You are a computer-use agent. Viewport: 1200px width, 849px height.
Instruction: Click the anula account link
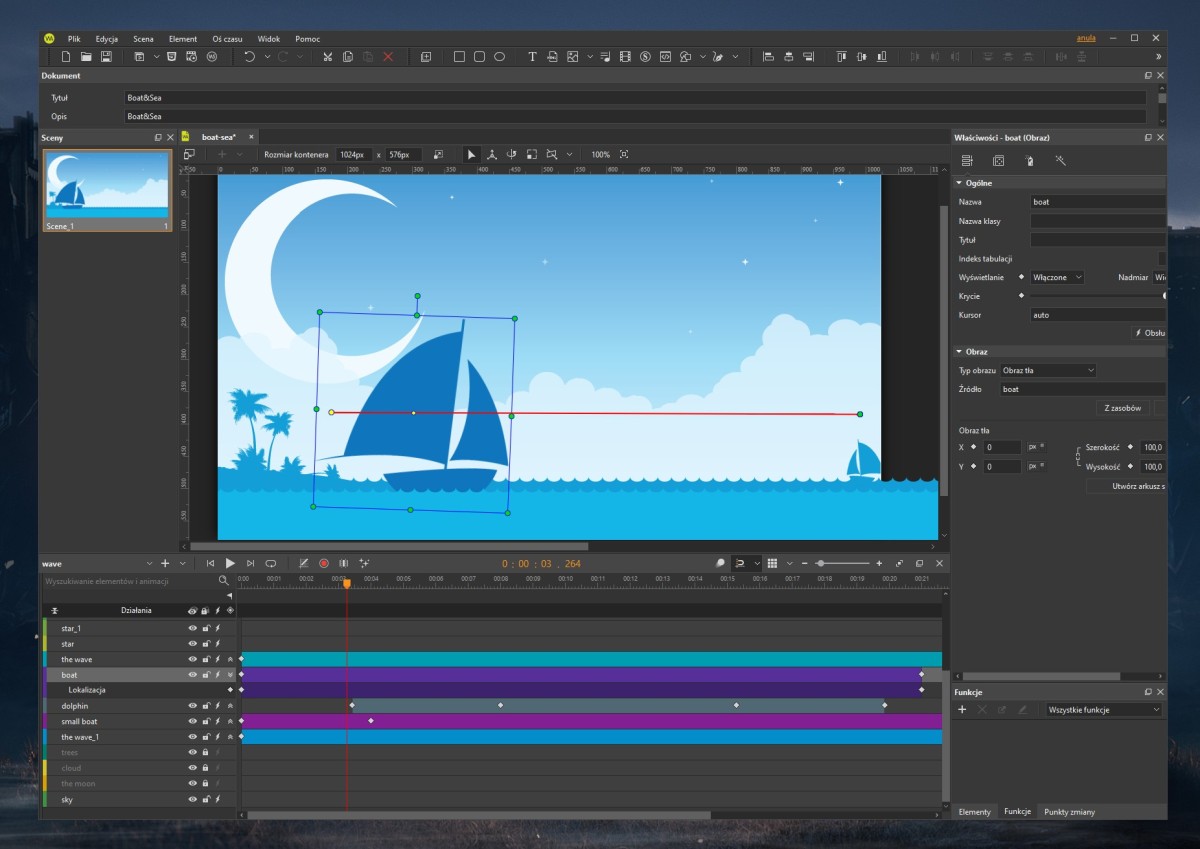pyautogui.click(x=1086, y=38)
